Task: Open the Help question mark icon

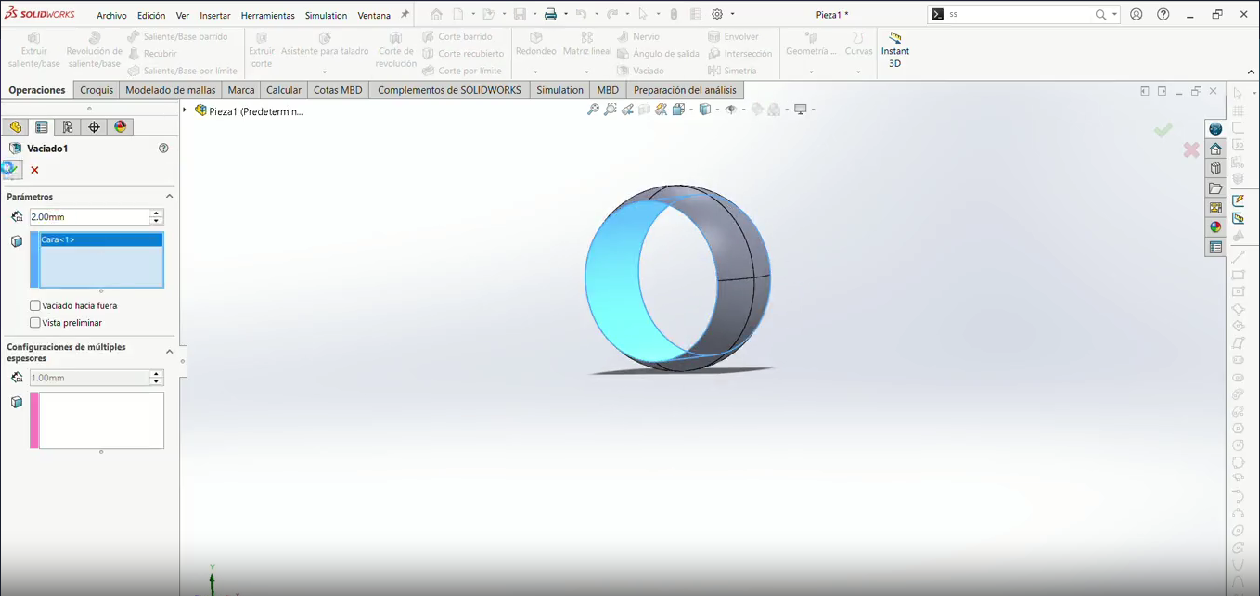Action: 1163,15
